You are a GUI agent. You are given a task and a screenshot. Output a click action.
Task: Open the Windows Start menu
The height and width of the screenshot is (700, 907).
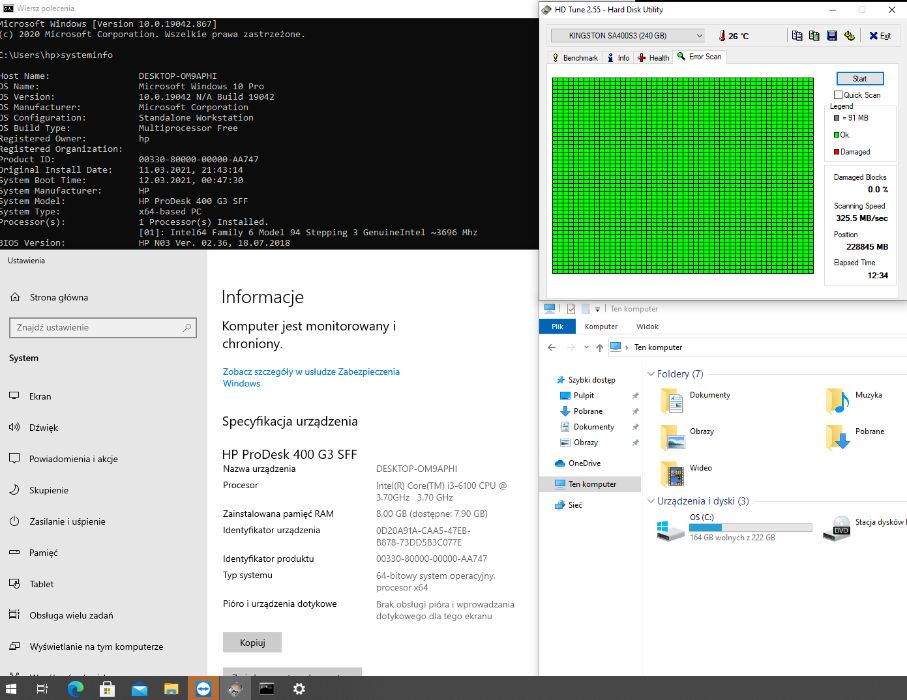click(10, 688)
